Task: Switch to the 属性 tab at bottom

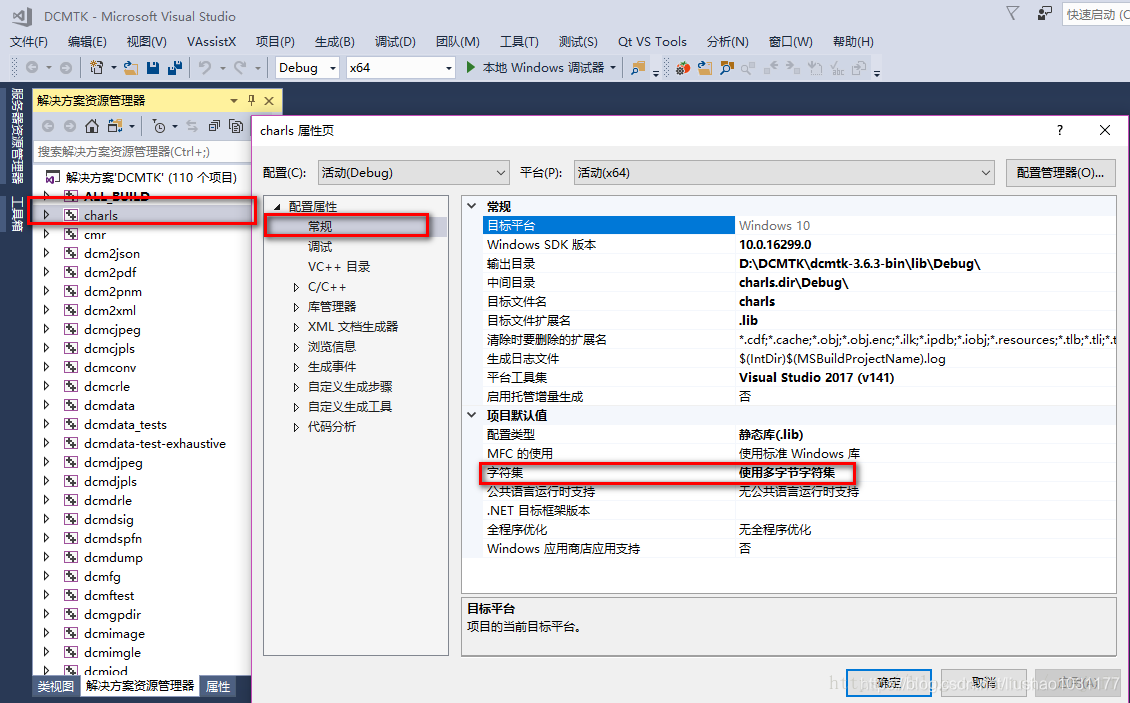Action: [218, 686]
